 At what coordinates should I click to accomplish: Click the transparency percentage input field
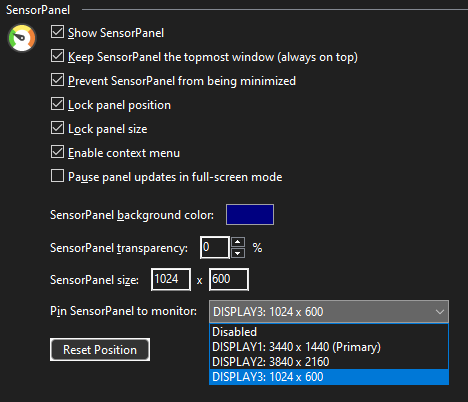coord(215,247)
